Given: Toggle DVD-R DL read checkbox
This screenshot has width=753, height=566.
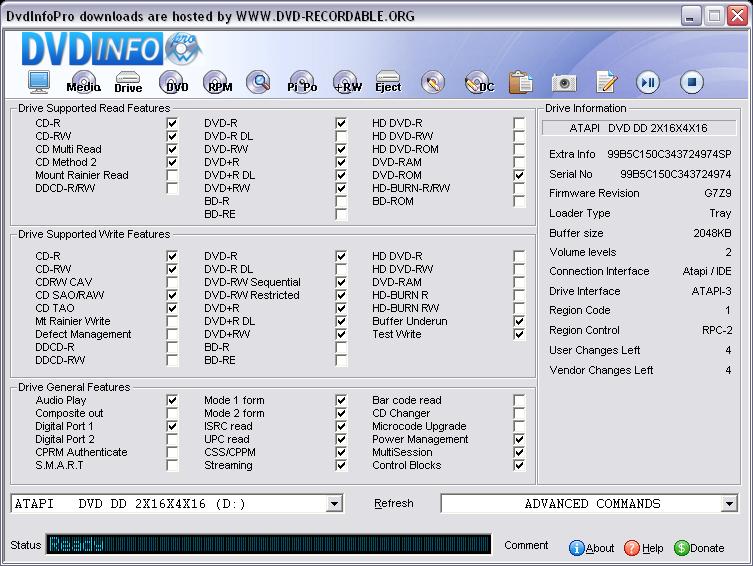Looking at the screenshot, I should pyautogui.click(x=341, y=136).
